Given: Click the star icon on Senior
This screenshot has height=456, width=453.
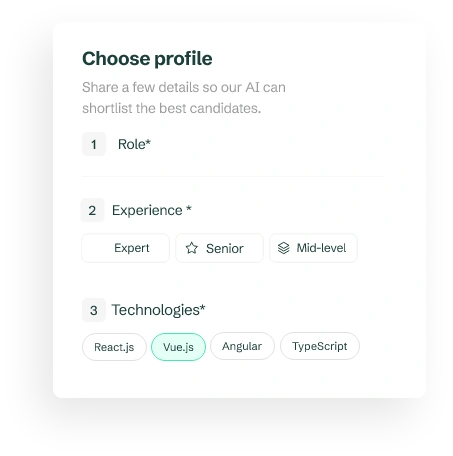Looking at the screenshot, I should [192, 248].
